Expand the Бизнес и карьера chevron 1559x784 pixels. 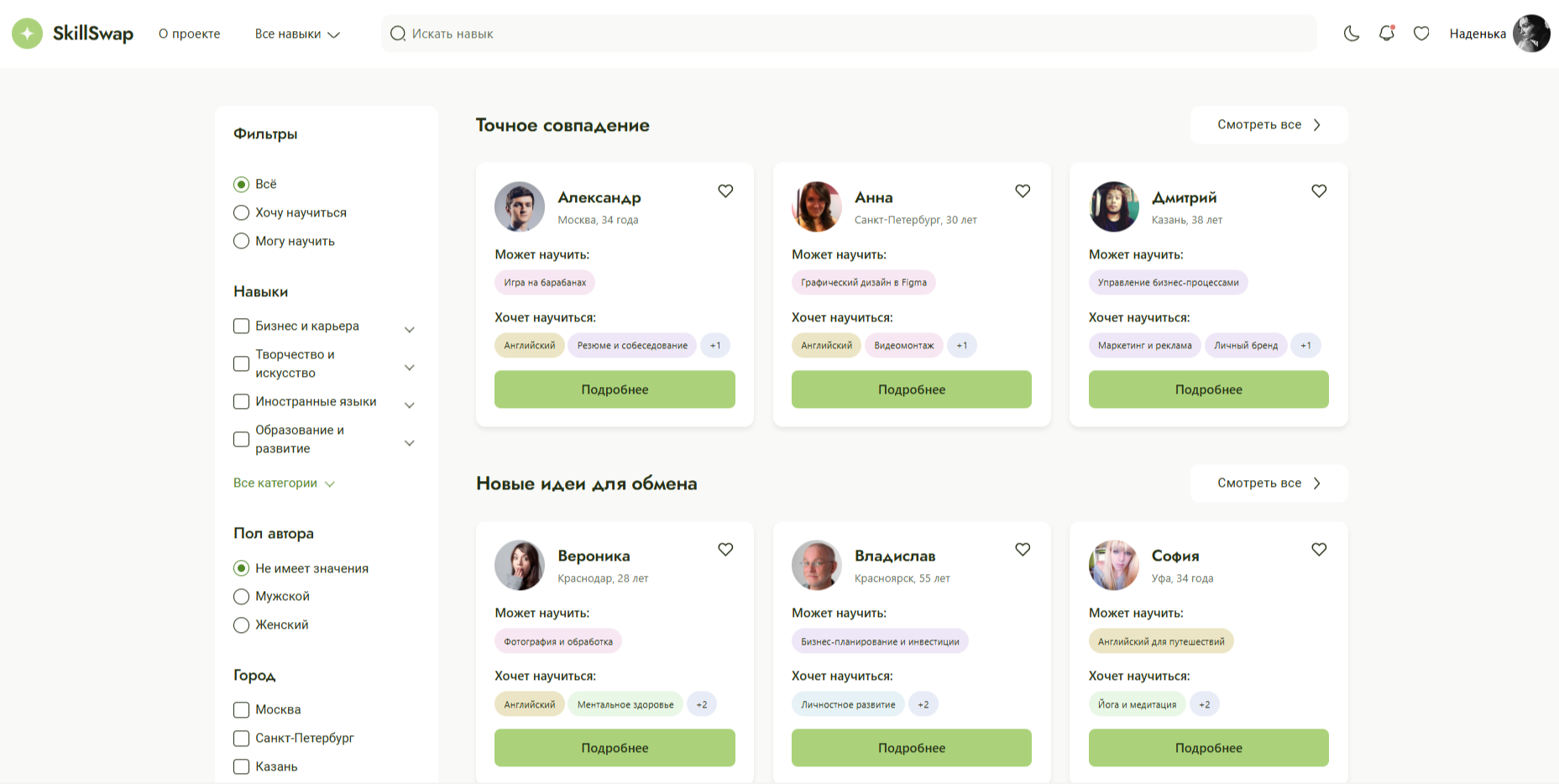click(410, 329)
